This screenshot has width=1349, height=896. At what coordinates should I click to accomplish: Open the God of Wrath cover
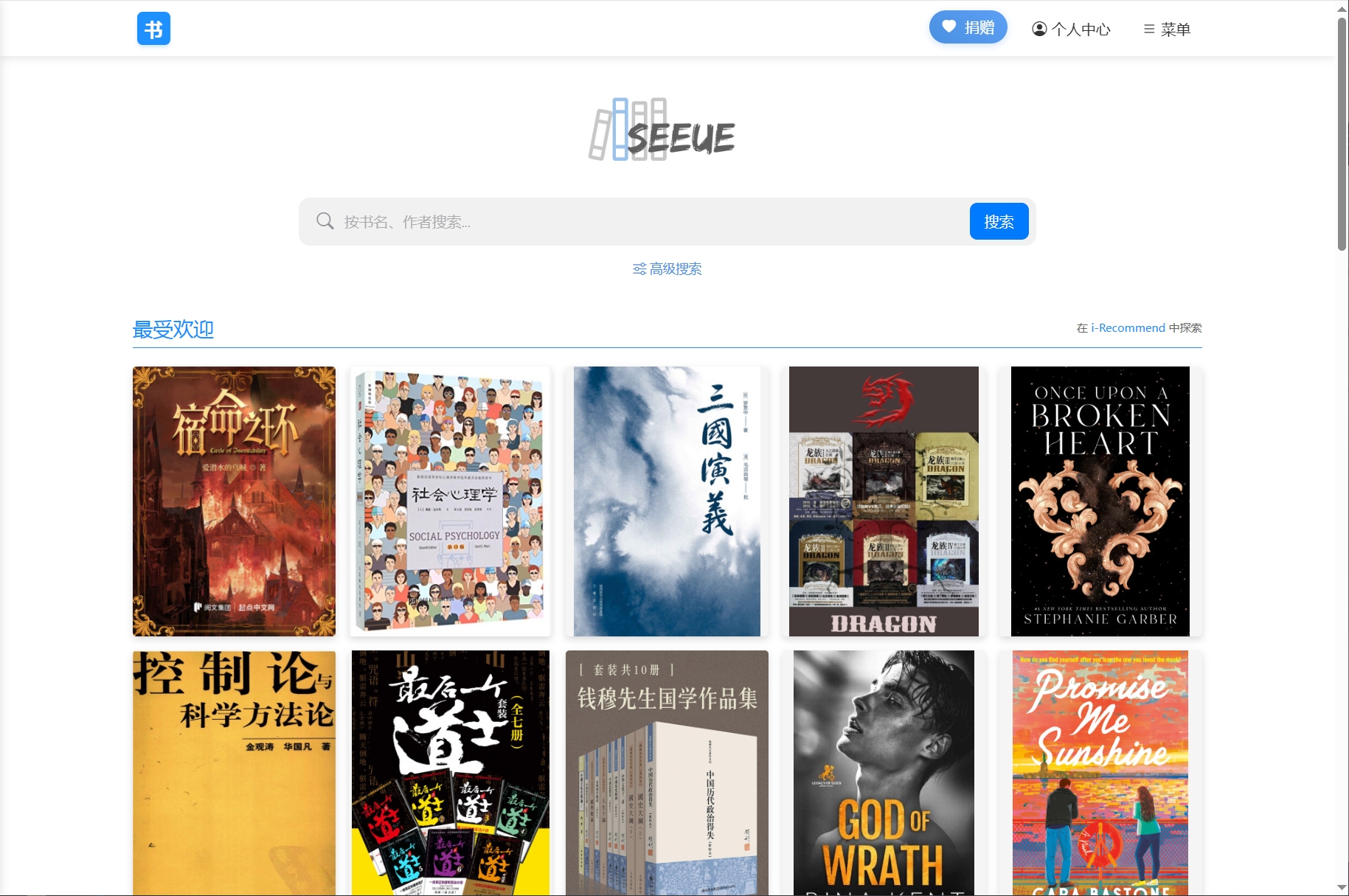tap(884, 773)
